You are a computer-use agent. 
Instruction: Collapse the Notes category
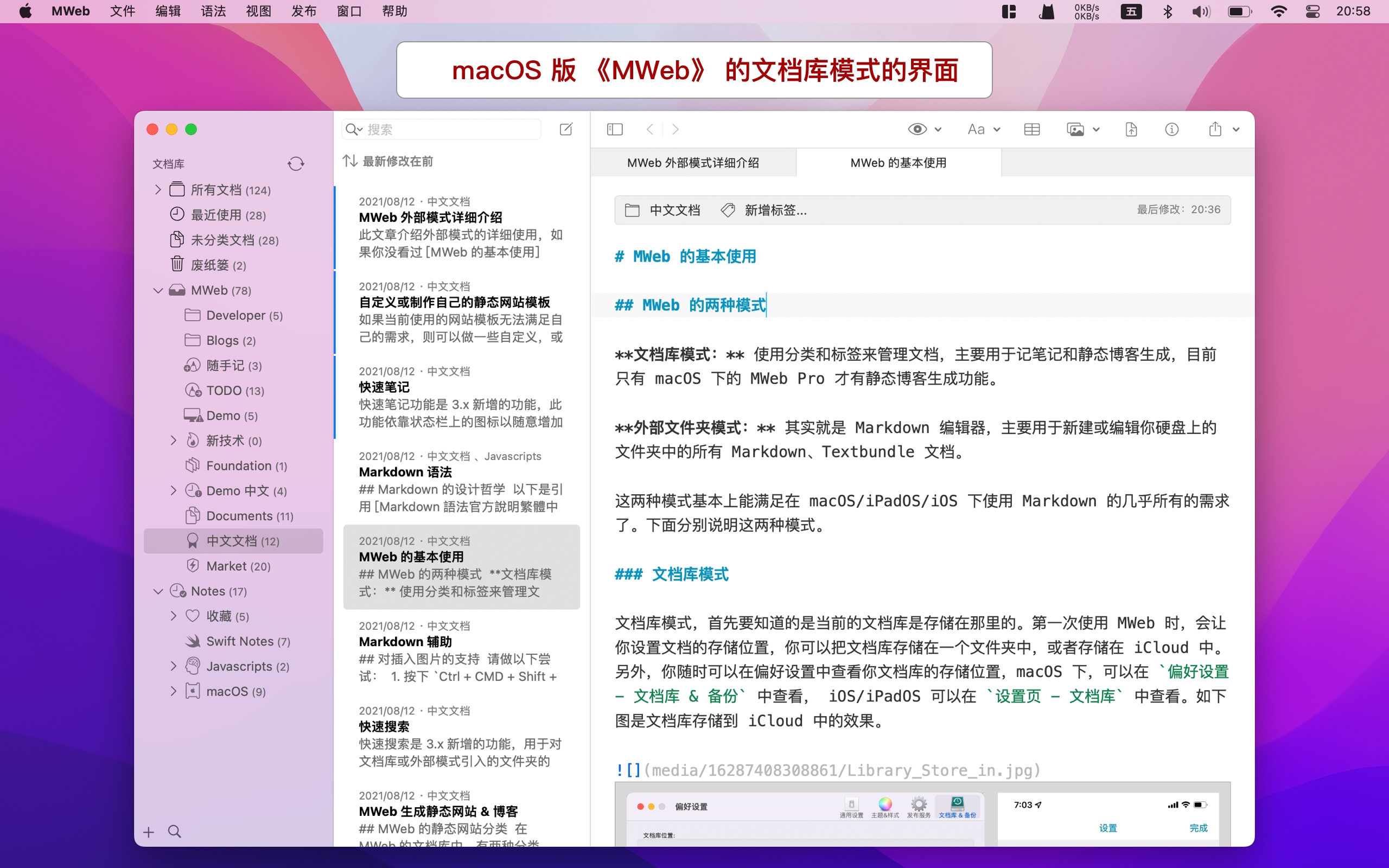[x=158, y=591]
